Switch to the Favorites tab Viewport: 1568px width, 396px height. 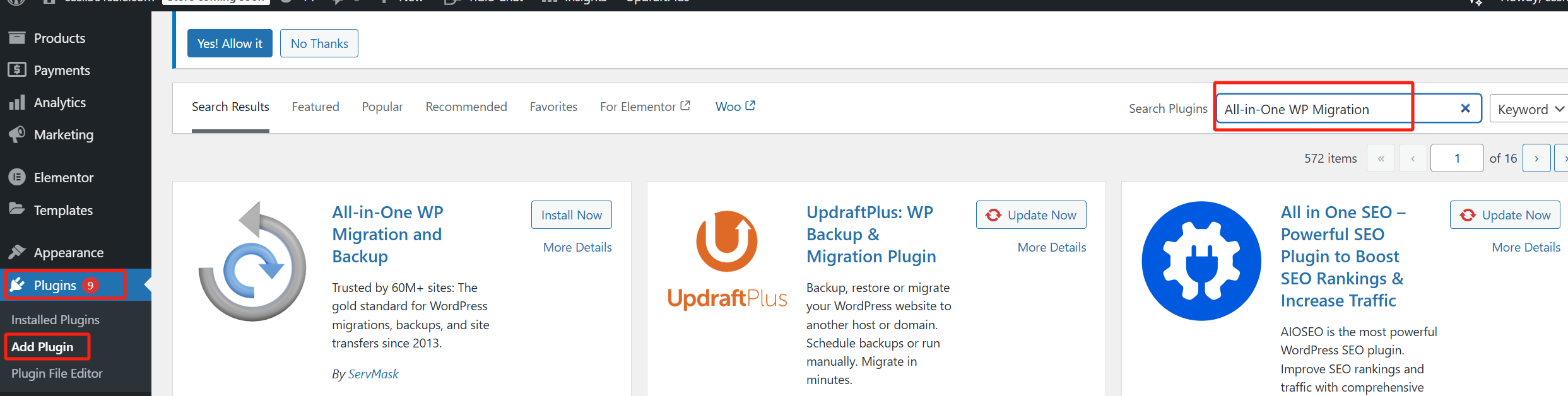[x=553, y=107]
